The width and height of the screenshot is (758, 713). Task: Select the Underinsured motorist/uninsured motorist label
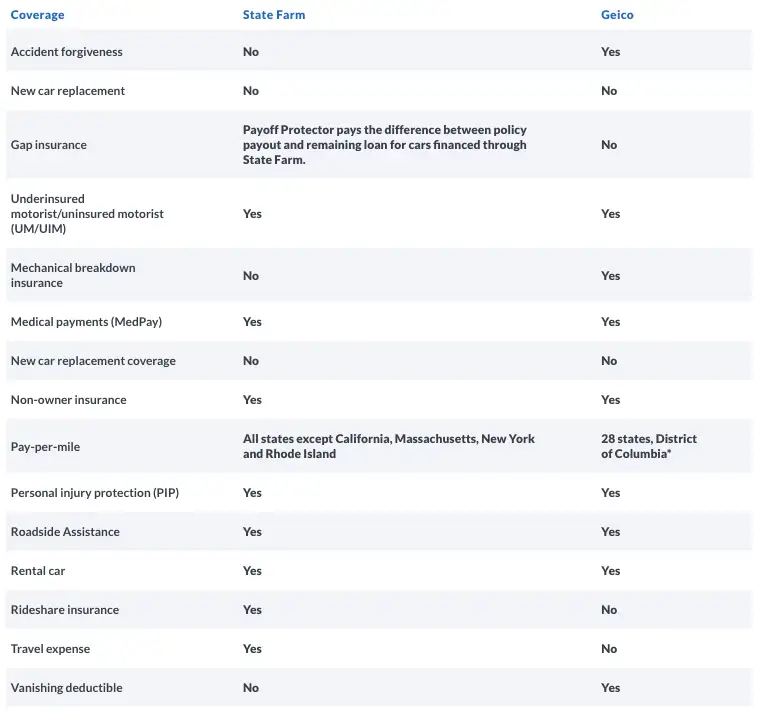coord(87,214)
